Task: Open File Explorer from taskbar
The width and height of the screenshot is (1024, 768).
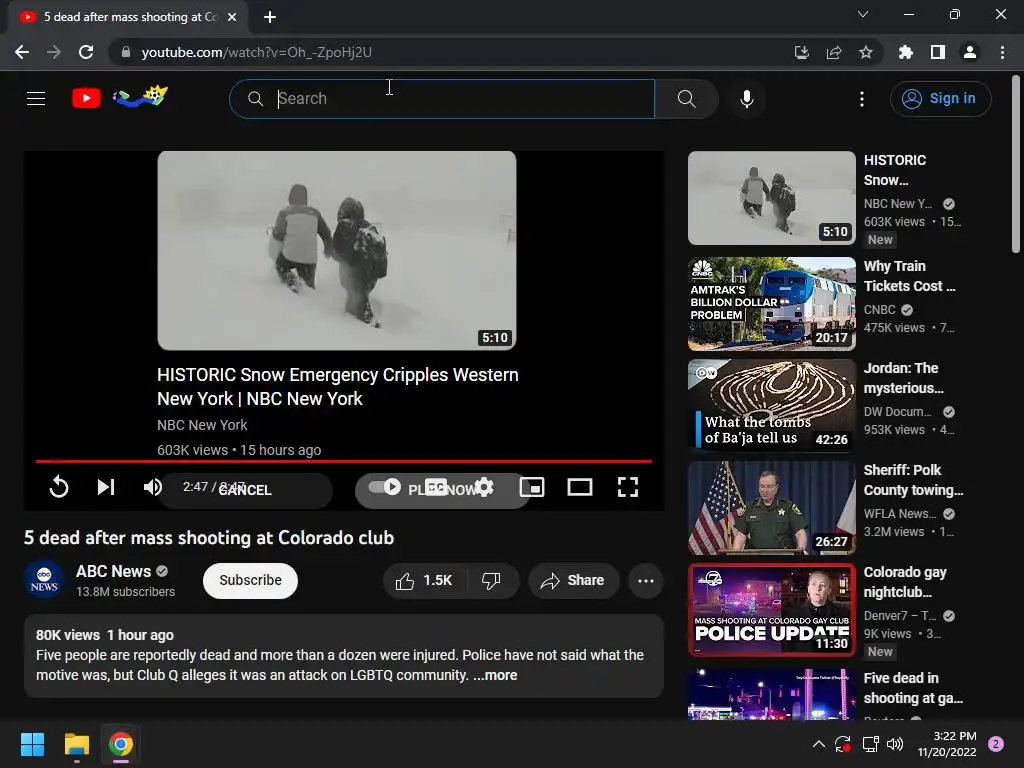Action: (76, 744)
